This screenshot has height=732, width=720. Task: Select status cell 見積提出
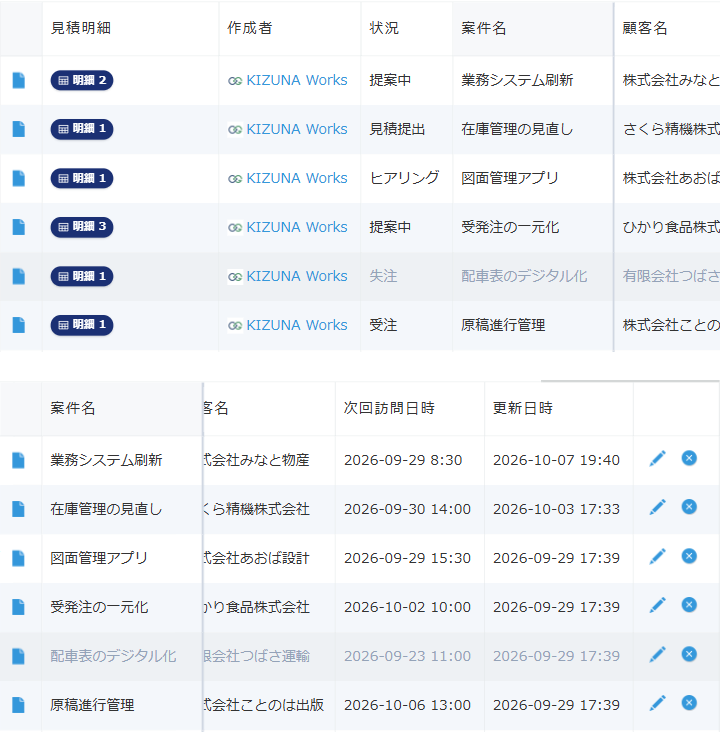[397, 129]
